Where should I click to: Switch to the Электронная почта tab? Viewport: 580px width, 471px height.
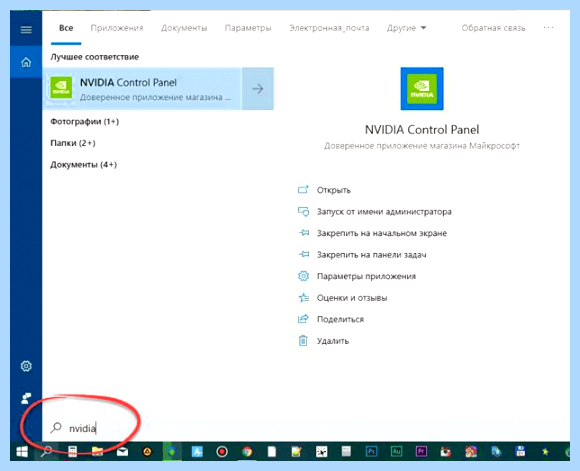(329, 28)
